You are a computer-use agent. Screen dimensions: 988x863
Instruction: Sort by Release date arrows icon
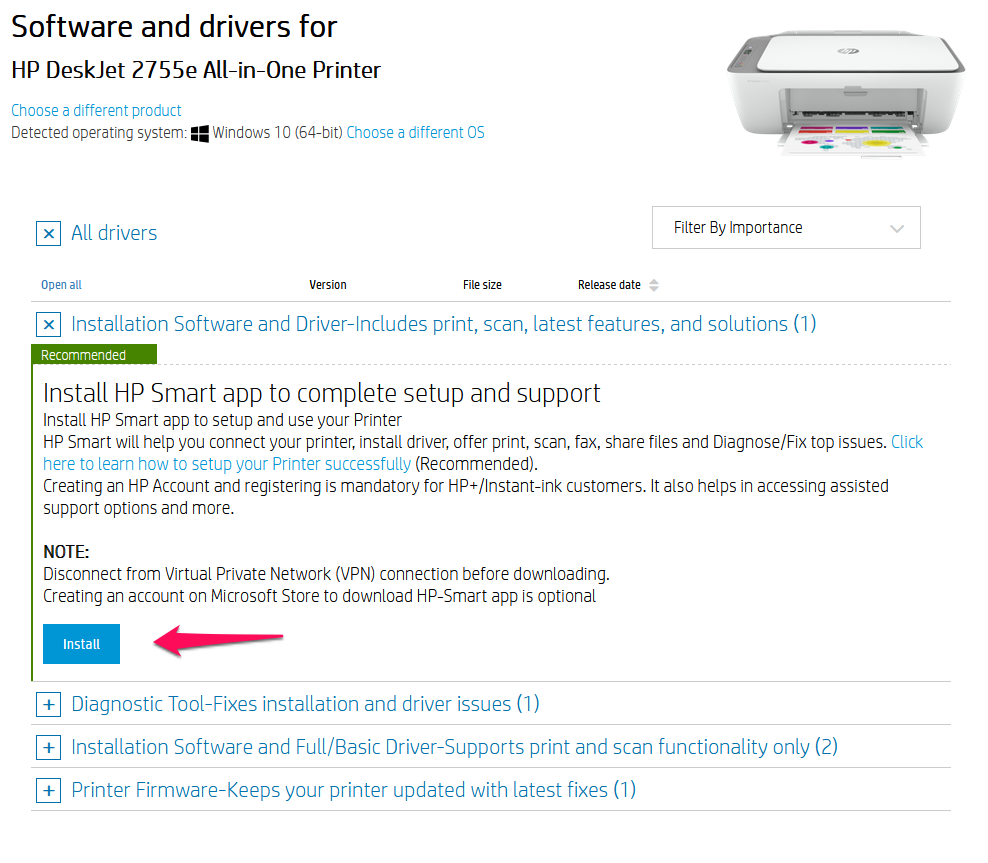click(654, 285)
